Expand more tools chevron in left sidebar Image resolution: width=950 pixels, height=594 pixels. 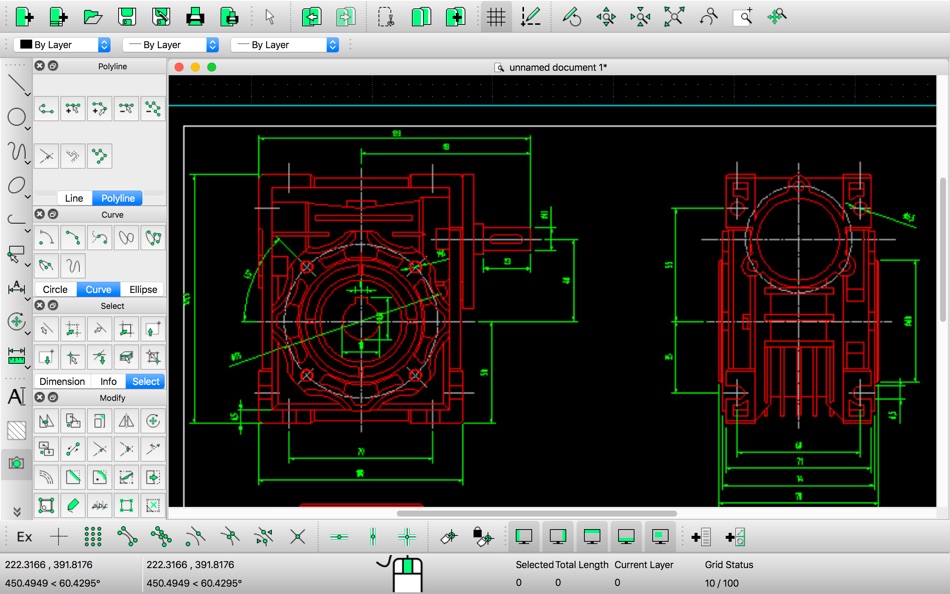(x=16, y=511)
